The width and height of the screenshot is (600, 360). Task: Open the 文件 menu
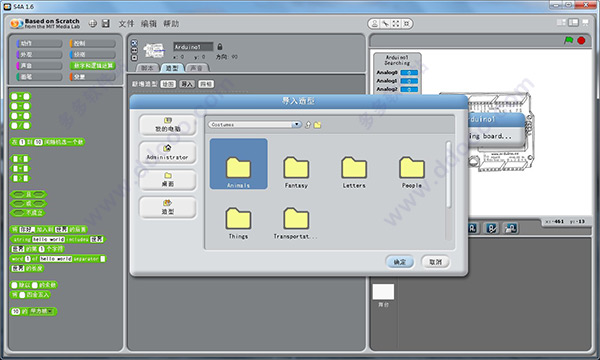tap(126, 24)
